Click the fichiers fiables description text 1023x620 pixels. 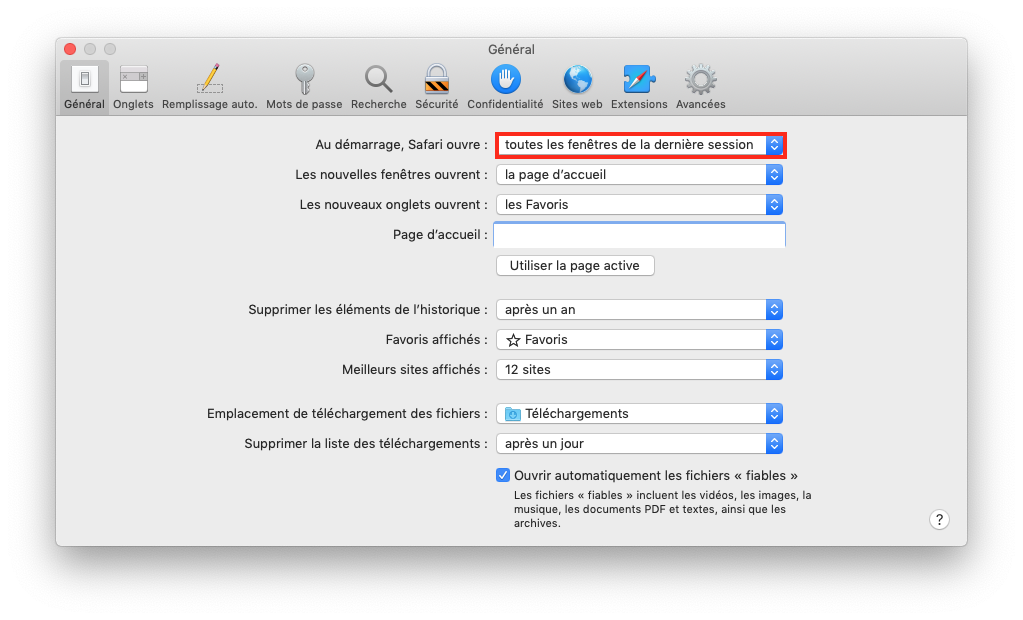(662, 509)
